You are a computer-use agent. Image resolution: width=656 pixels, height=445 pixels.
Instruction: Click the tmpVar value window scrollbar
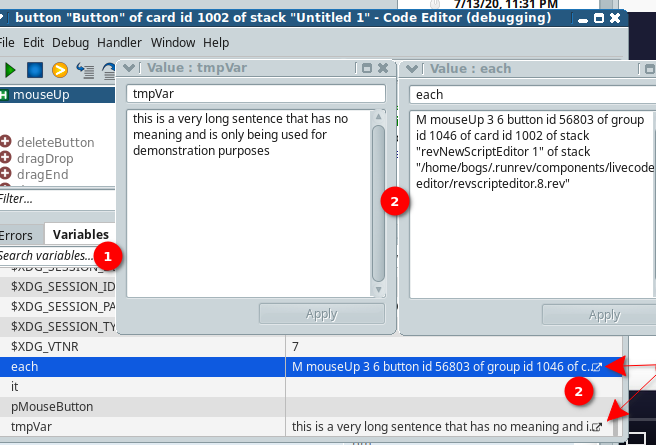click(378, 200)
